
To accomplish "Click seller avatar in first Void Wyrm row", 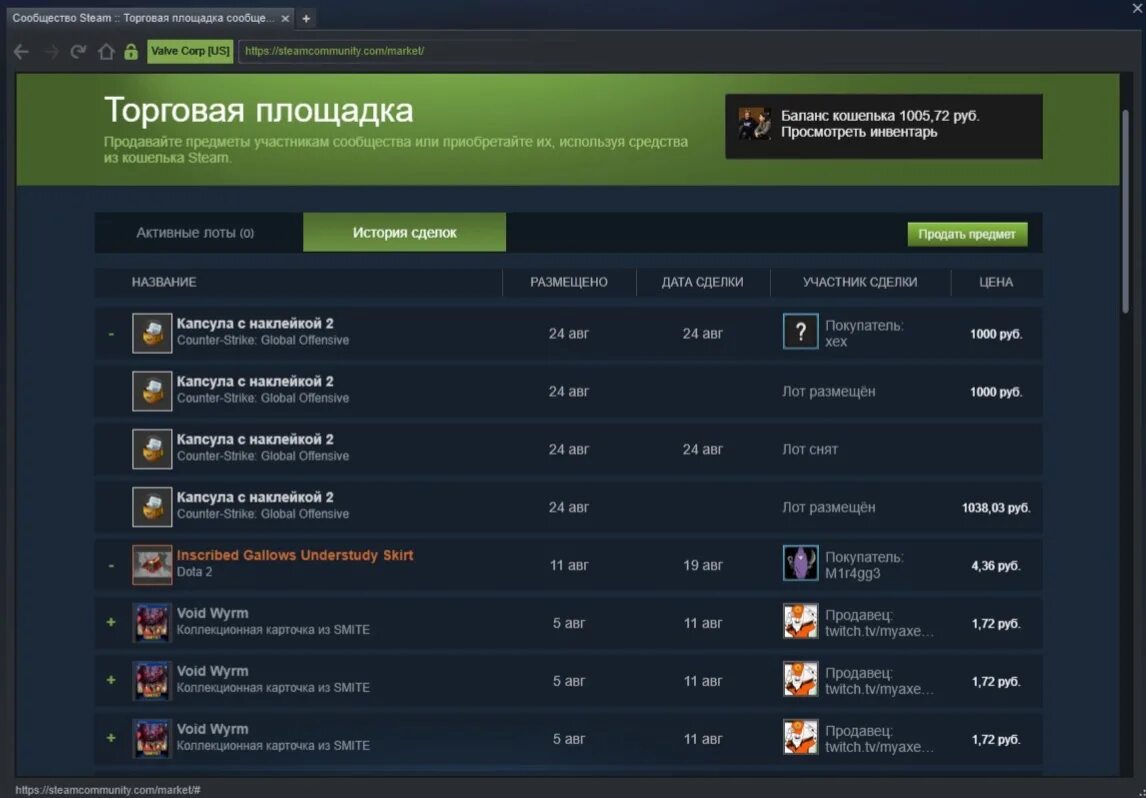I will [800, 621].
